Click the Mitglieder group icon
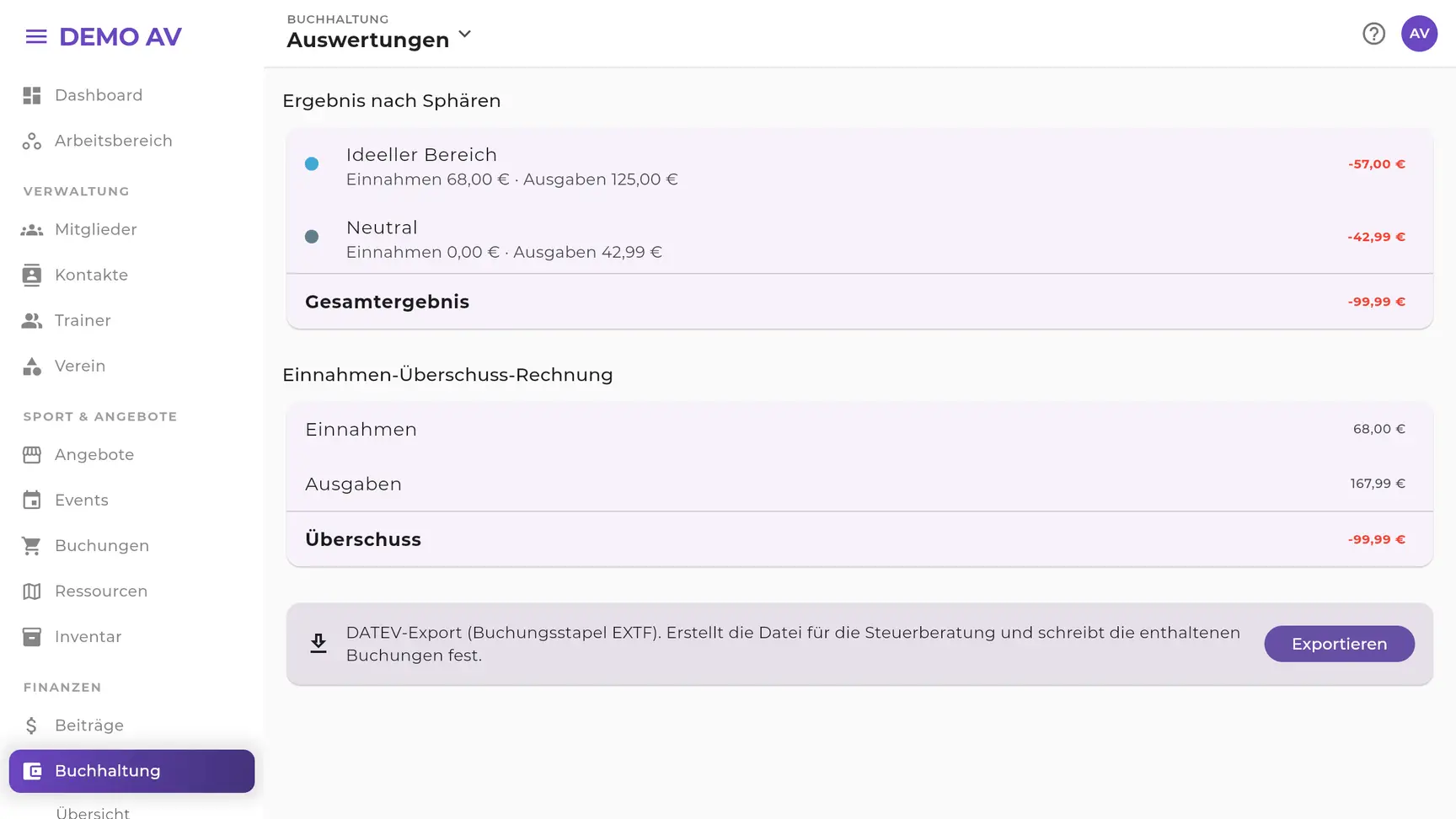This screenshot has height=819, width=1456. click(32, 230)
